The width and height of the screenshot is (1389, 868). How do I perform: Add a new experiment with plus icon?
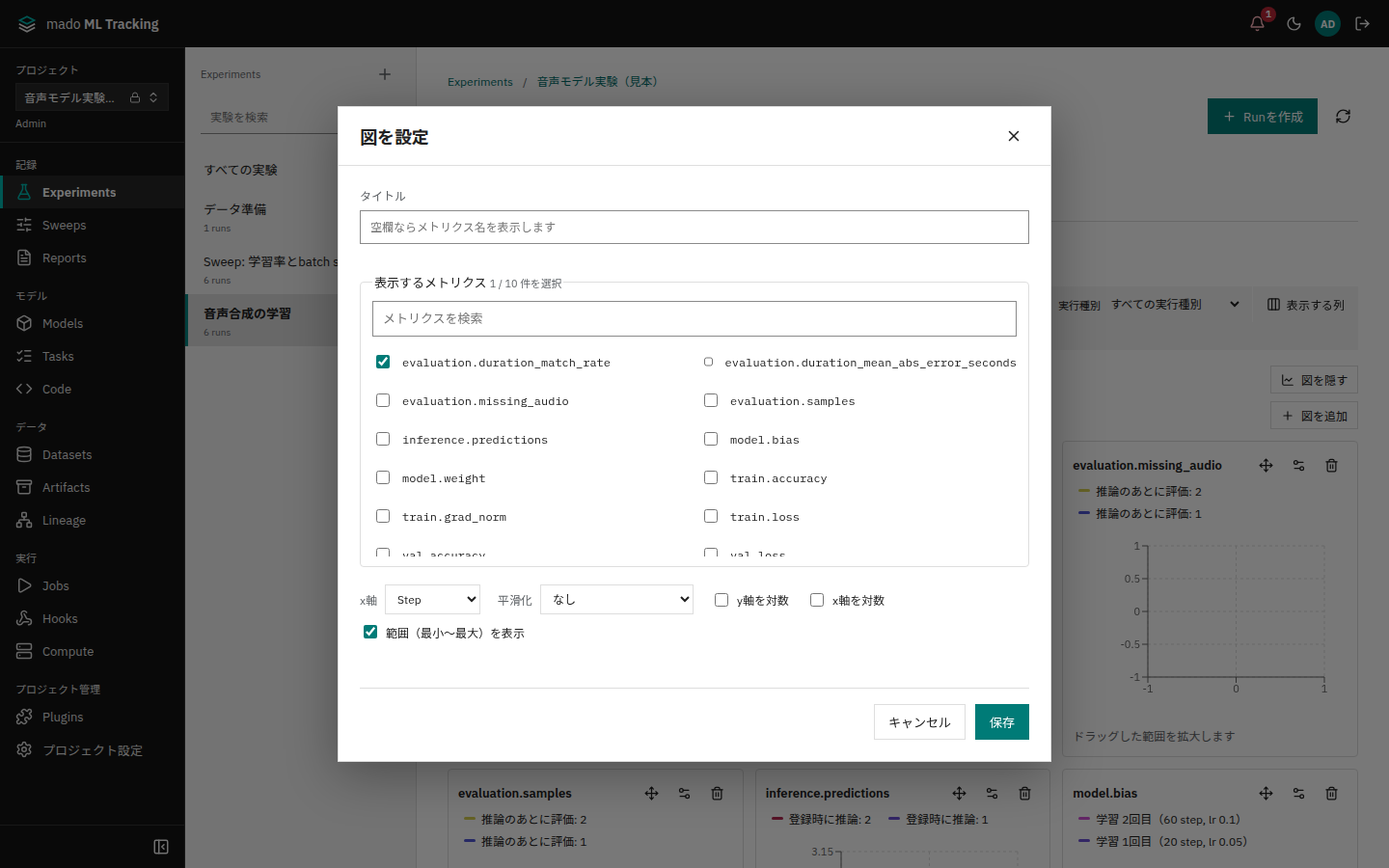pyautogui.click(x=385, y=74)
